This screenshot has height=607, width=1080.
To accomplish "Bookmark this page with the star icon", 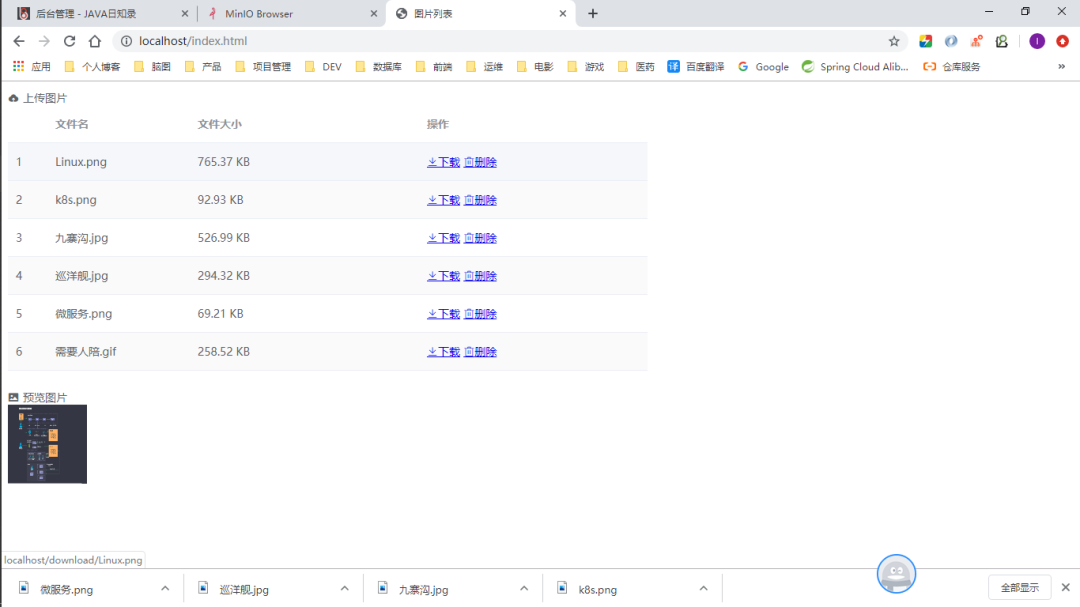I will point(894,41).
